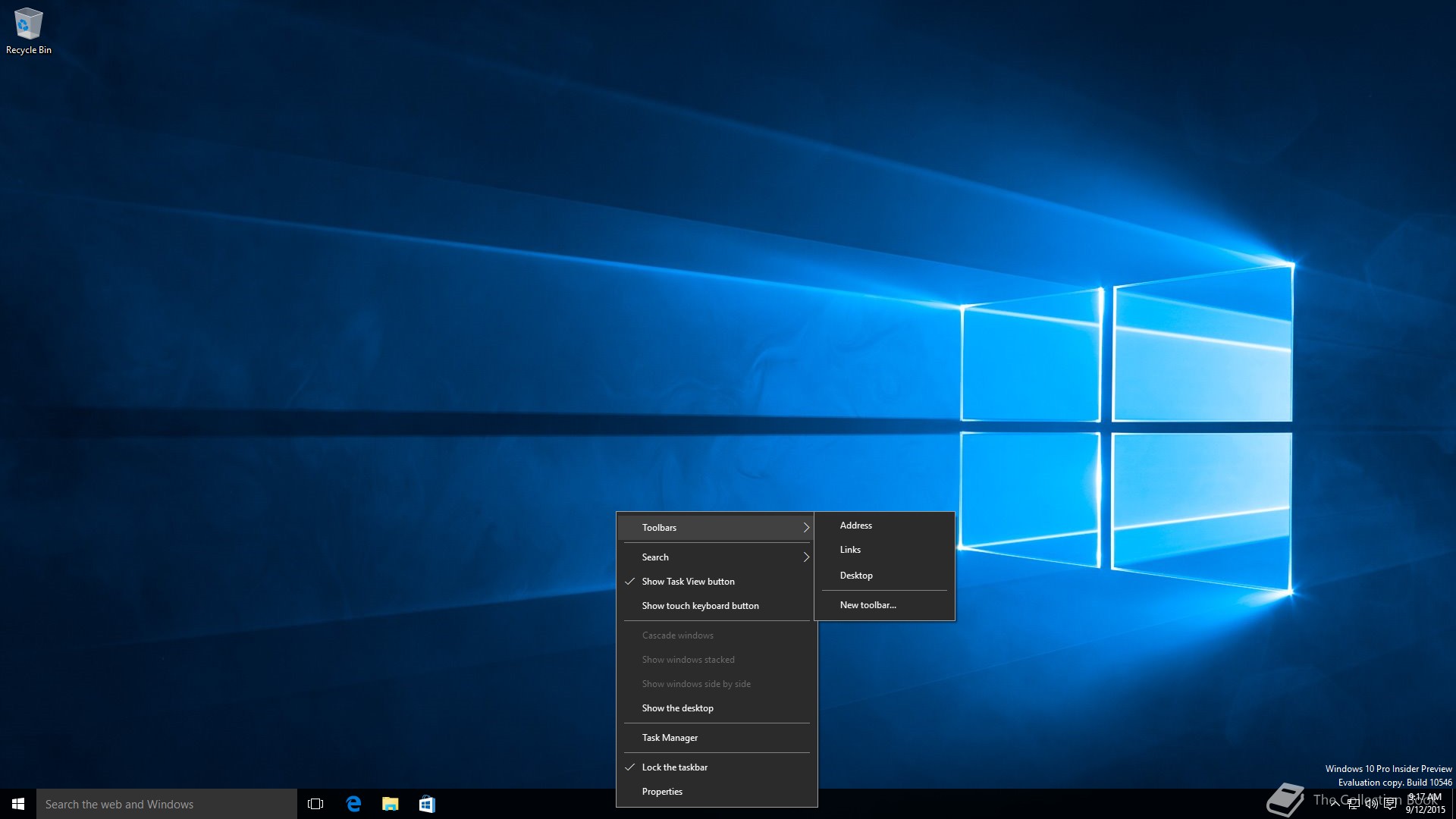Image resolution: width=1456 pixels, height=819 pixels.
Task: Toggle Lock the taskbar option
Action: click(717, 767)
